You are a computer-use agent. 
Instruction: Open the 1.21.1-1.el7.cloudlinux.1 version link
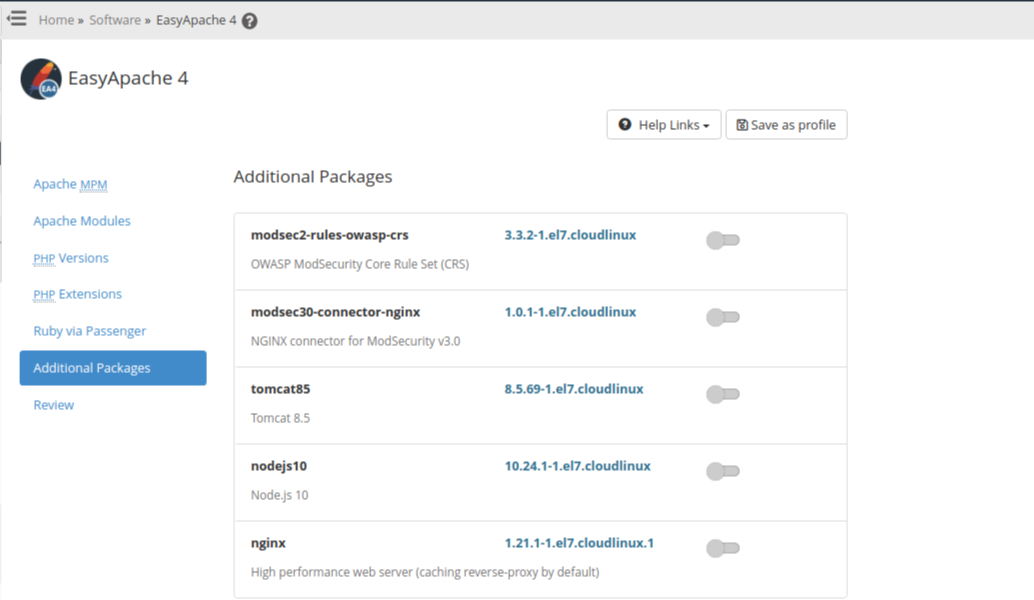(579, 543)
